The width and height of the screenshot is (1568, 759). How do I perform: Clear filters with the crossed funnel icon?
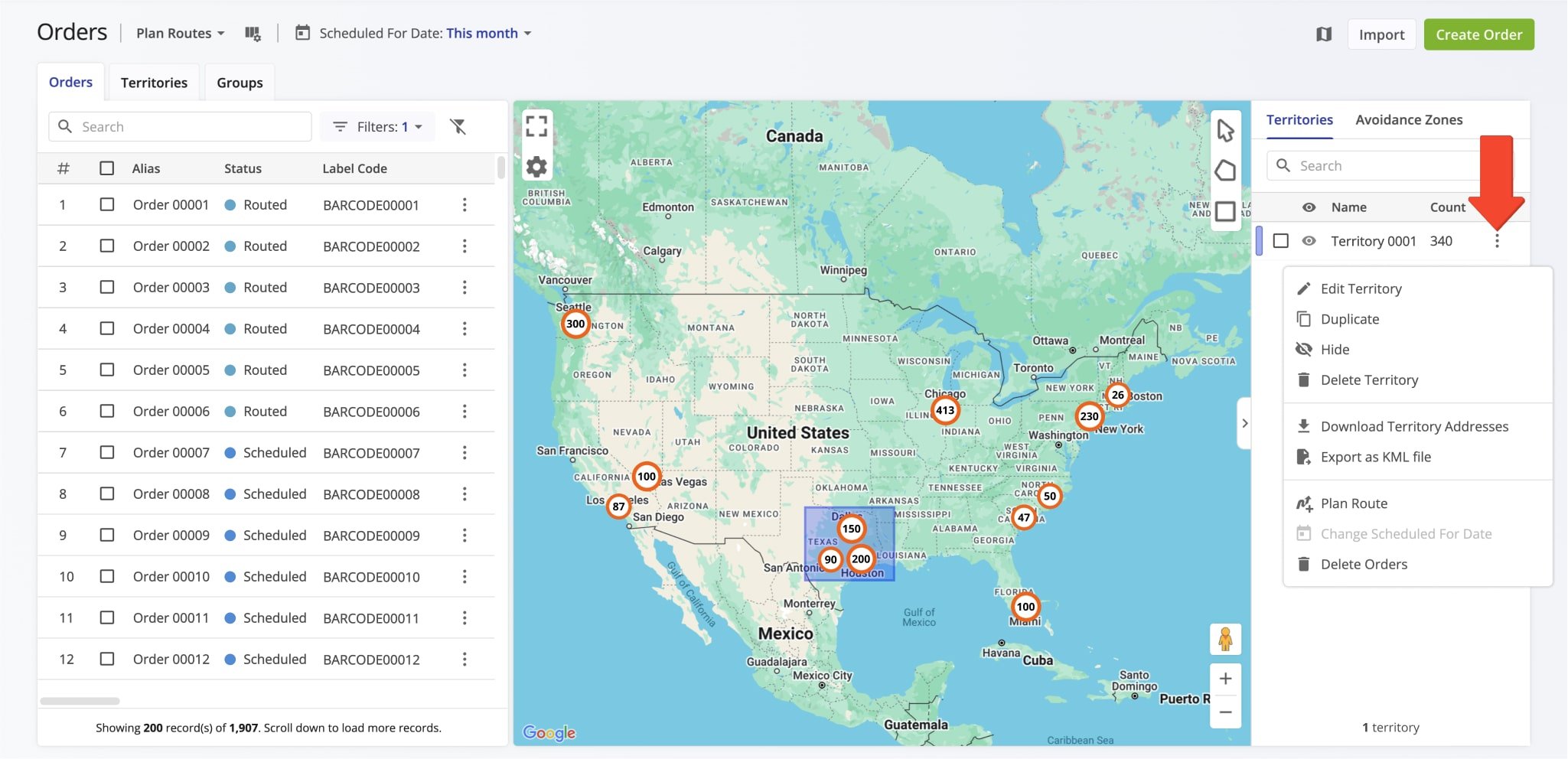pos(458,126)
